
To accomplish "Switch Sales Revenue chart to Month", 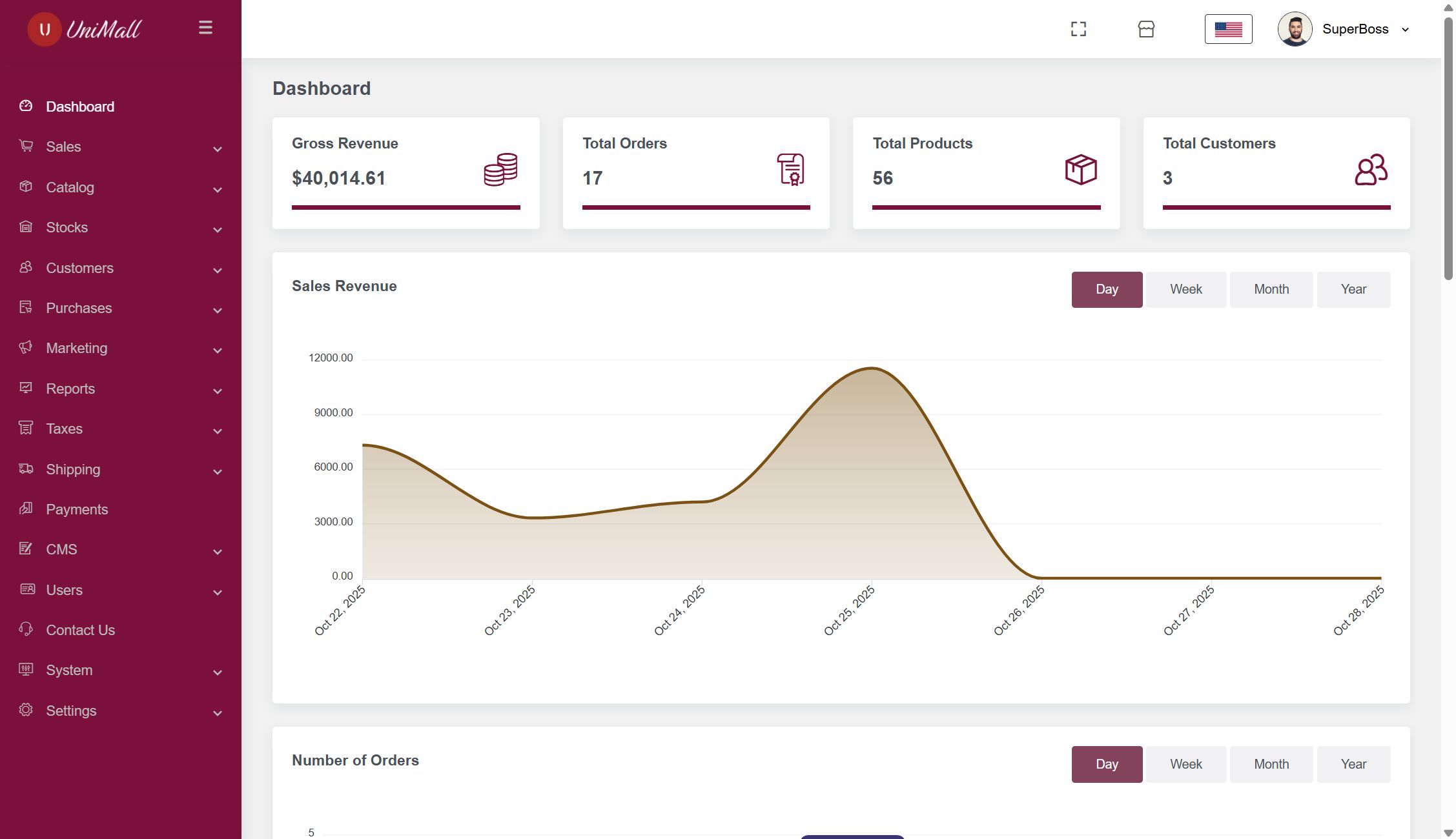I will coord(1271,289).
